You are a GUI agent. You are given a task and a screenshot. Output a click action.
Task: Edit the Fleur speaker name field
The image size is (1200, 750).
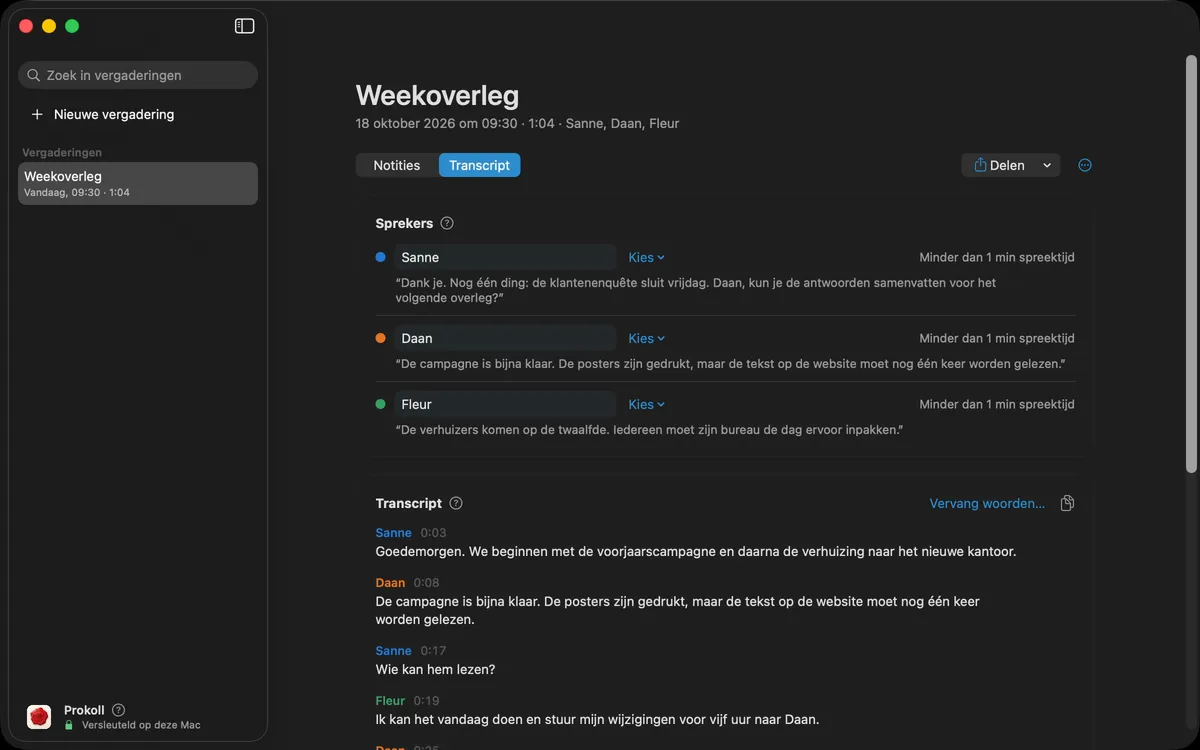point(505,404)
